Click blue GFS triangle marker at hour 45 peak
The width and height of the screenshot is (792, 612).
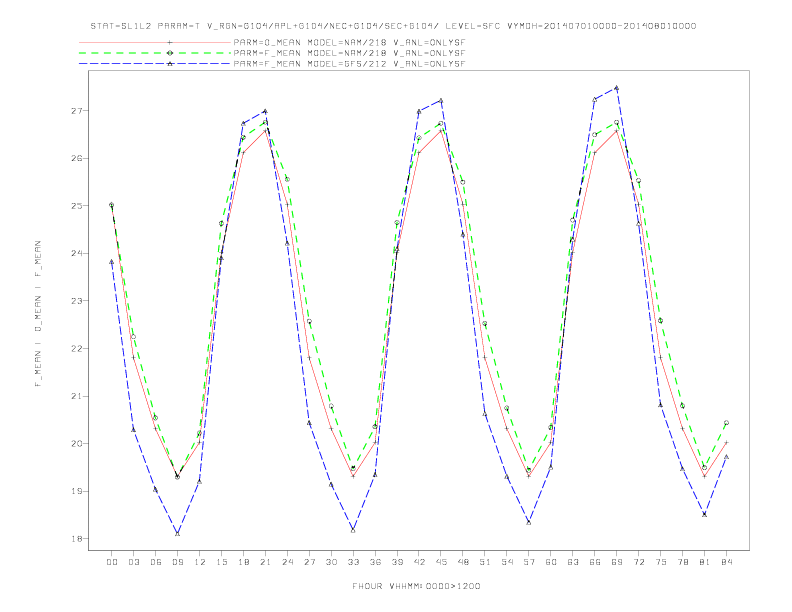pyautogui.click(x=441, y=100)
